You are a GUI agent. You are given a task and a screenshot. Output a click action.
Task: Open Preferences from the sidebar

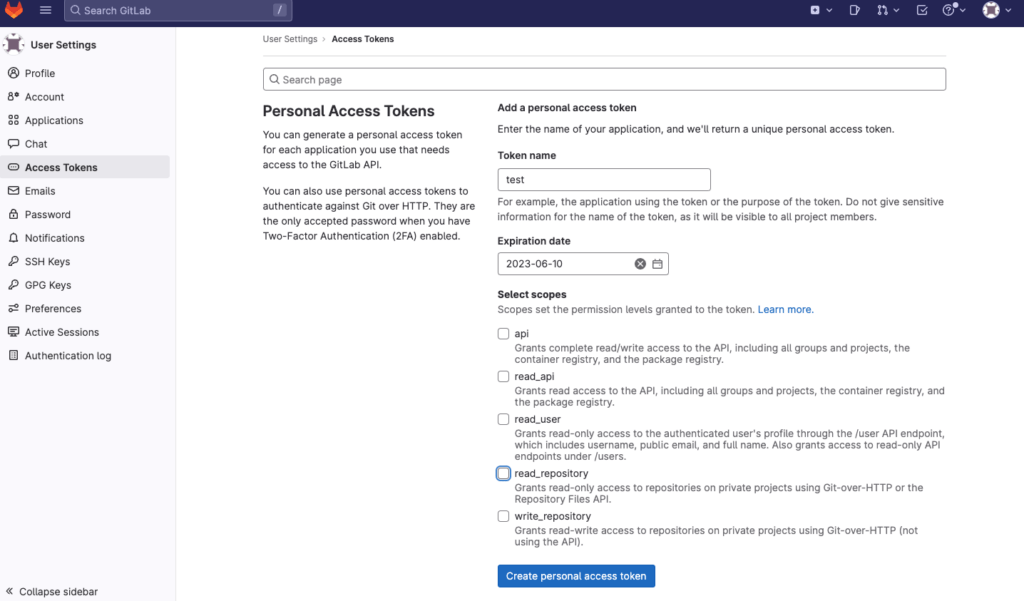point(53,309)
